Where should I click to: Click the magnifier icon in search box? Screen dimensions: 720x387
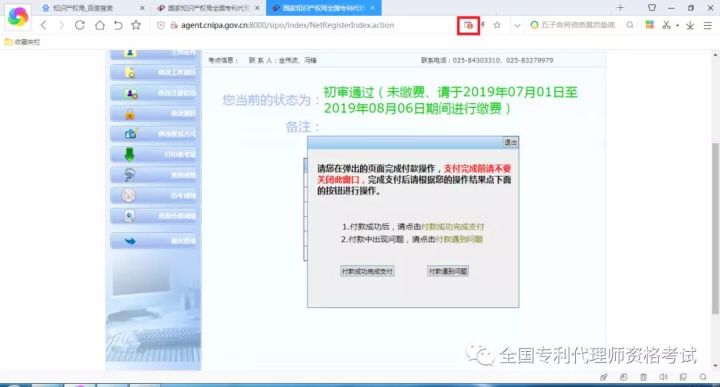(630, 25)
